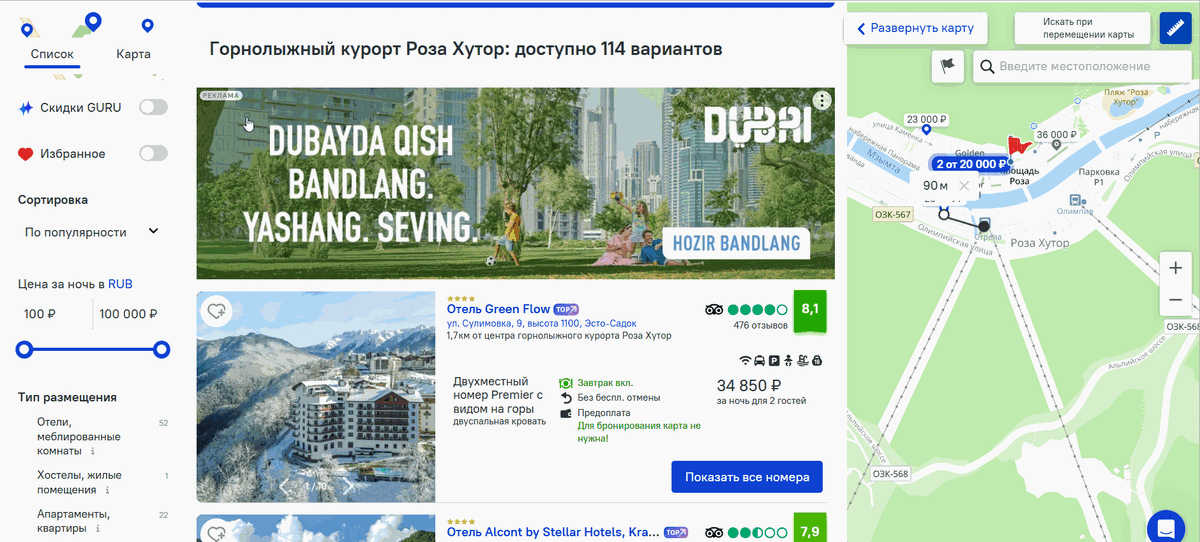Open the ad banner three-dot menu
The height and width of the screenshot is (542, 1200).
(x=821, y=100)
